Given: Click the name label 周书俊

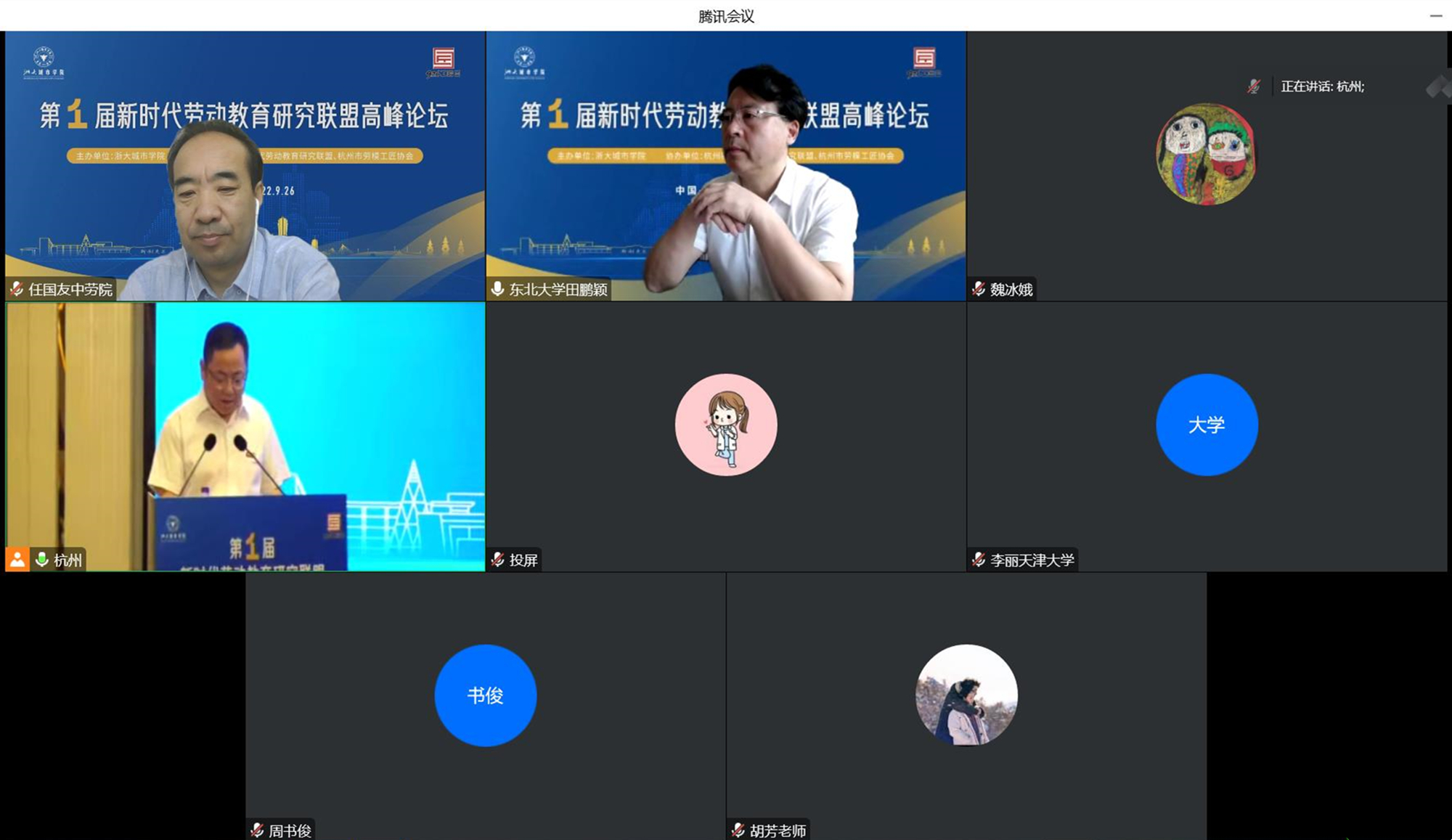Looking at the screenshot, I should 290,831.
